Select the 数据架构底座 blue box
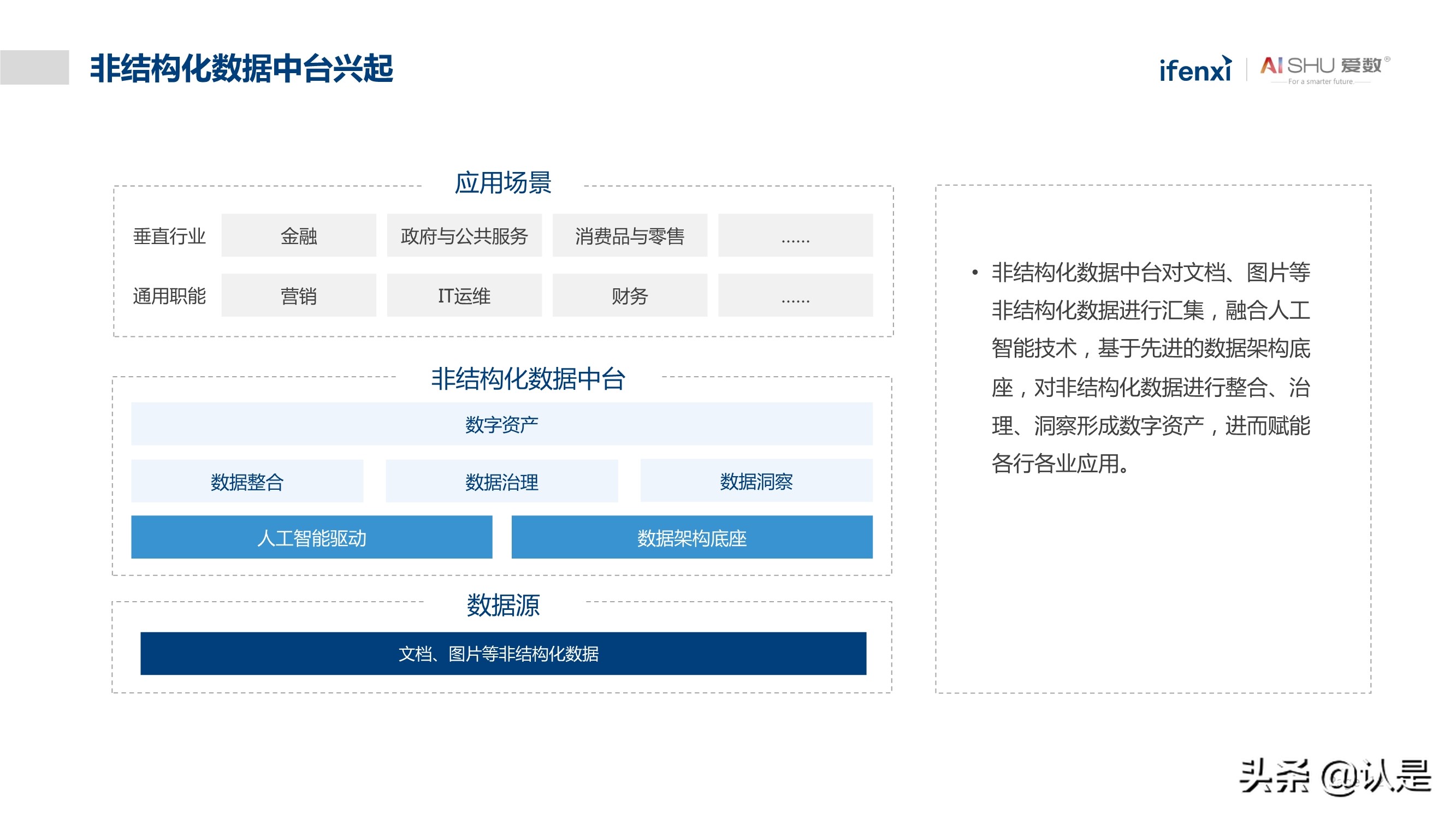 point(692,537)
